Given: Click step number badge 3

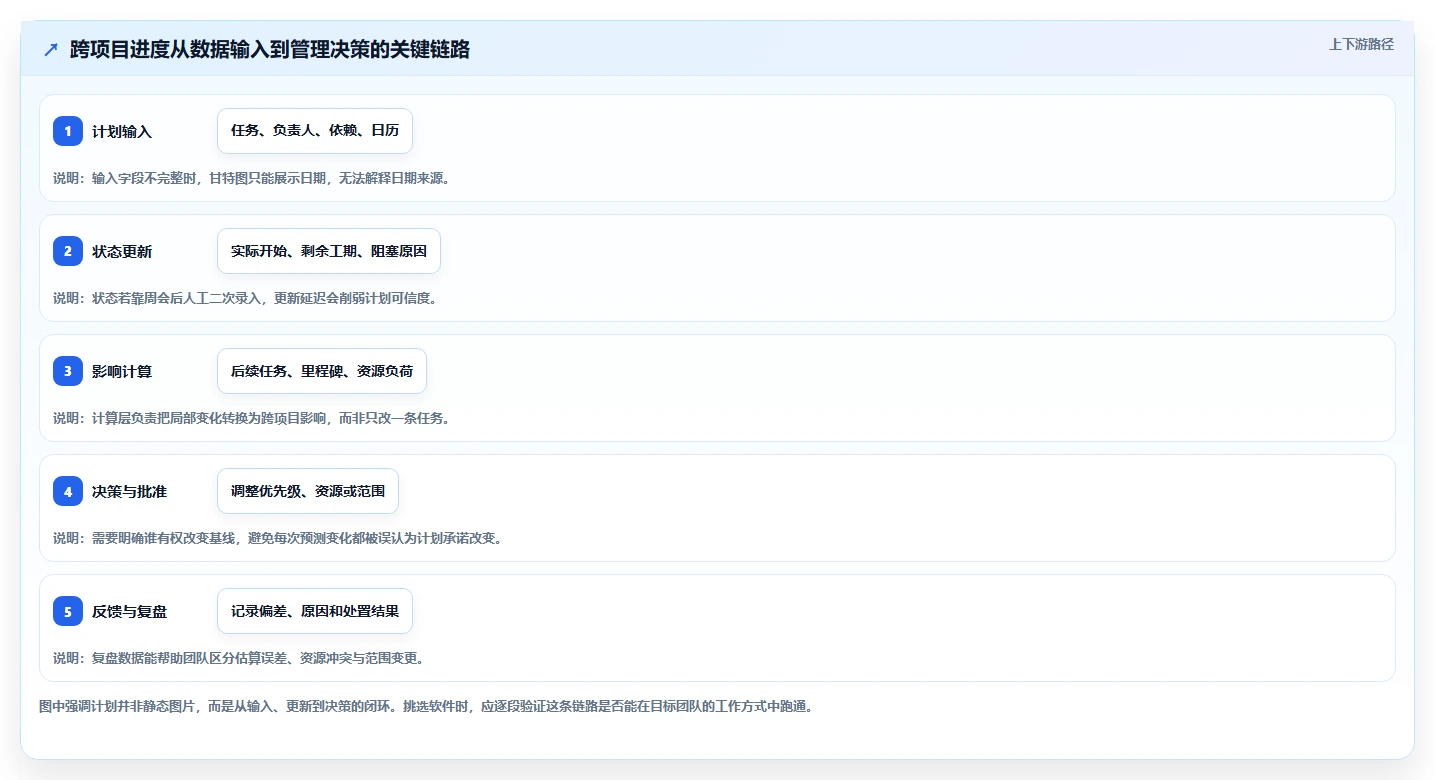Looking at the screenshot, I should [x=68, y=371].
